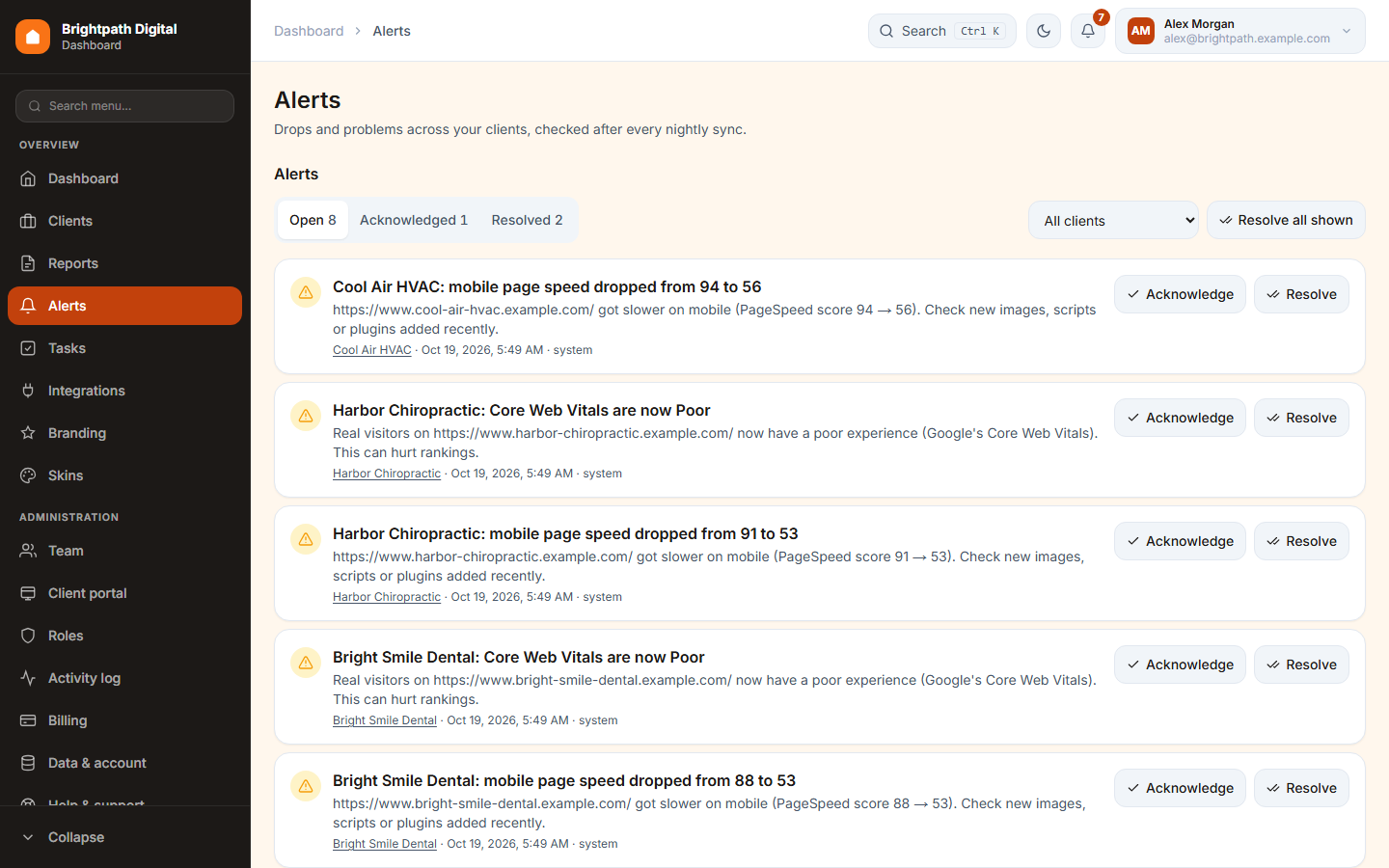Viewport: 1389px width, 868px height.
Task: Open Reports in the sidebar
Action: point(125,263)
